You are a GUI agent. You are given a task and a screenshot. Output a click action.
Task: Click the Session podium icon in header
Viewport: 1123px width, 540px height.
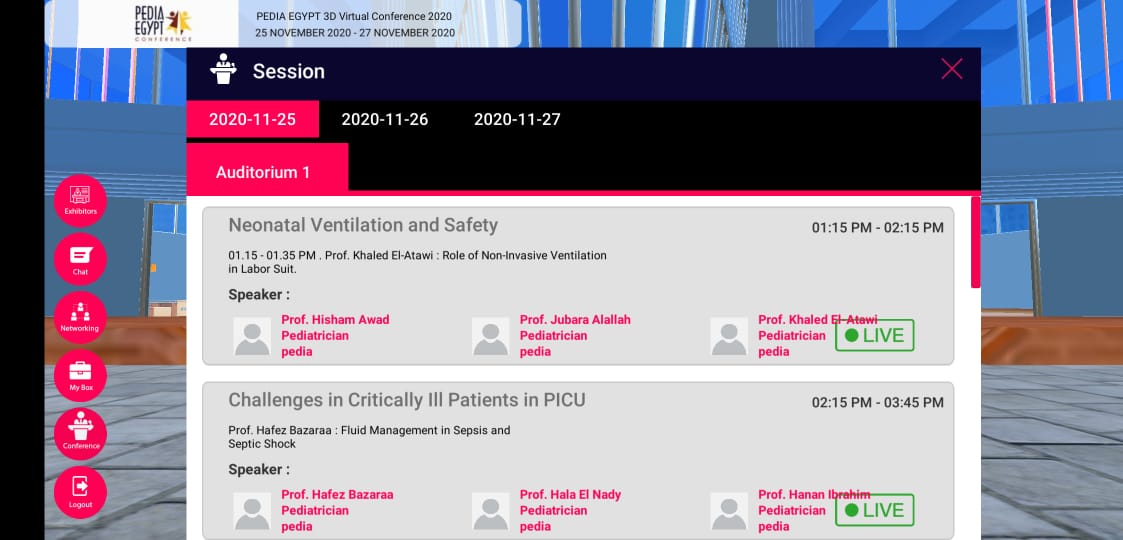(x=223, y=71)
